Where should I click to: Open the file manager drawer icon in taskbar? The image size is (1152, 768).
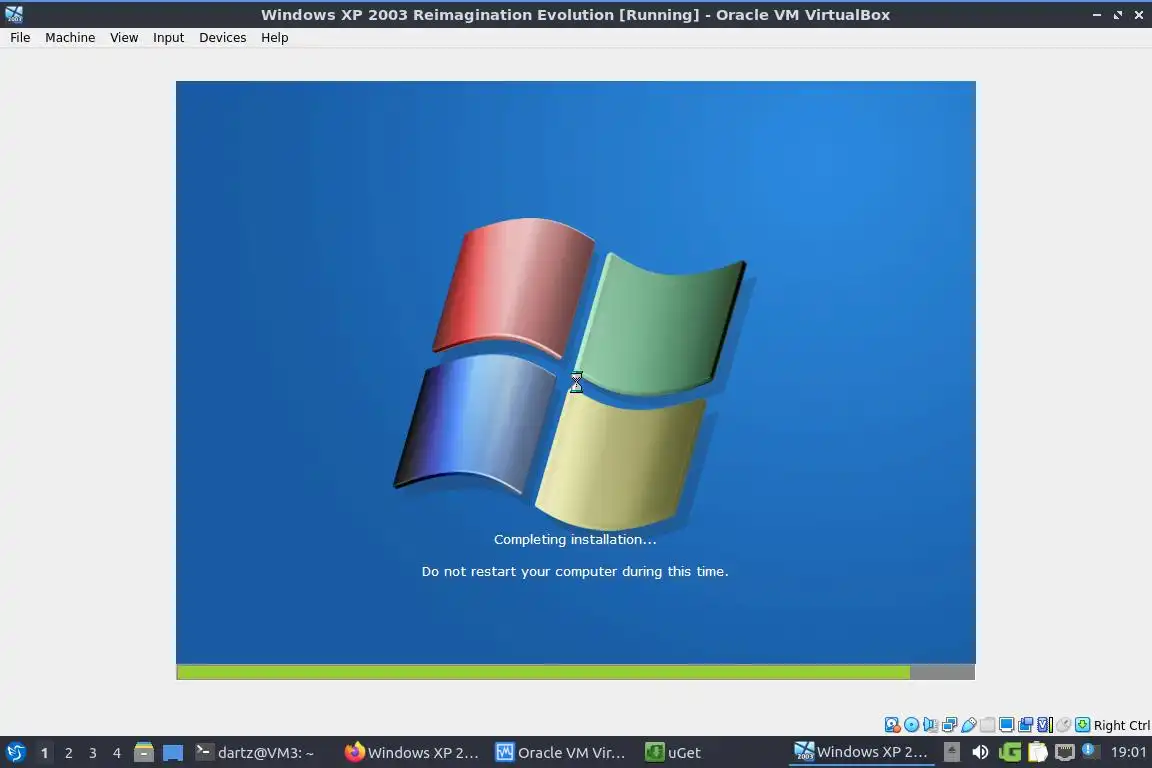pos(144,753)
